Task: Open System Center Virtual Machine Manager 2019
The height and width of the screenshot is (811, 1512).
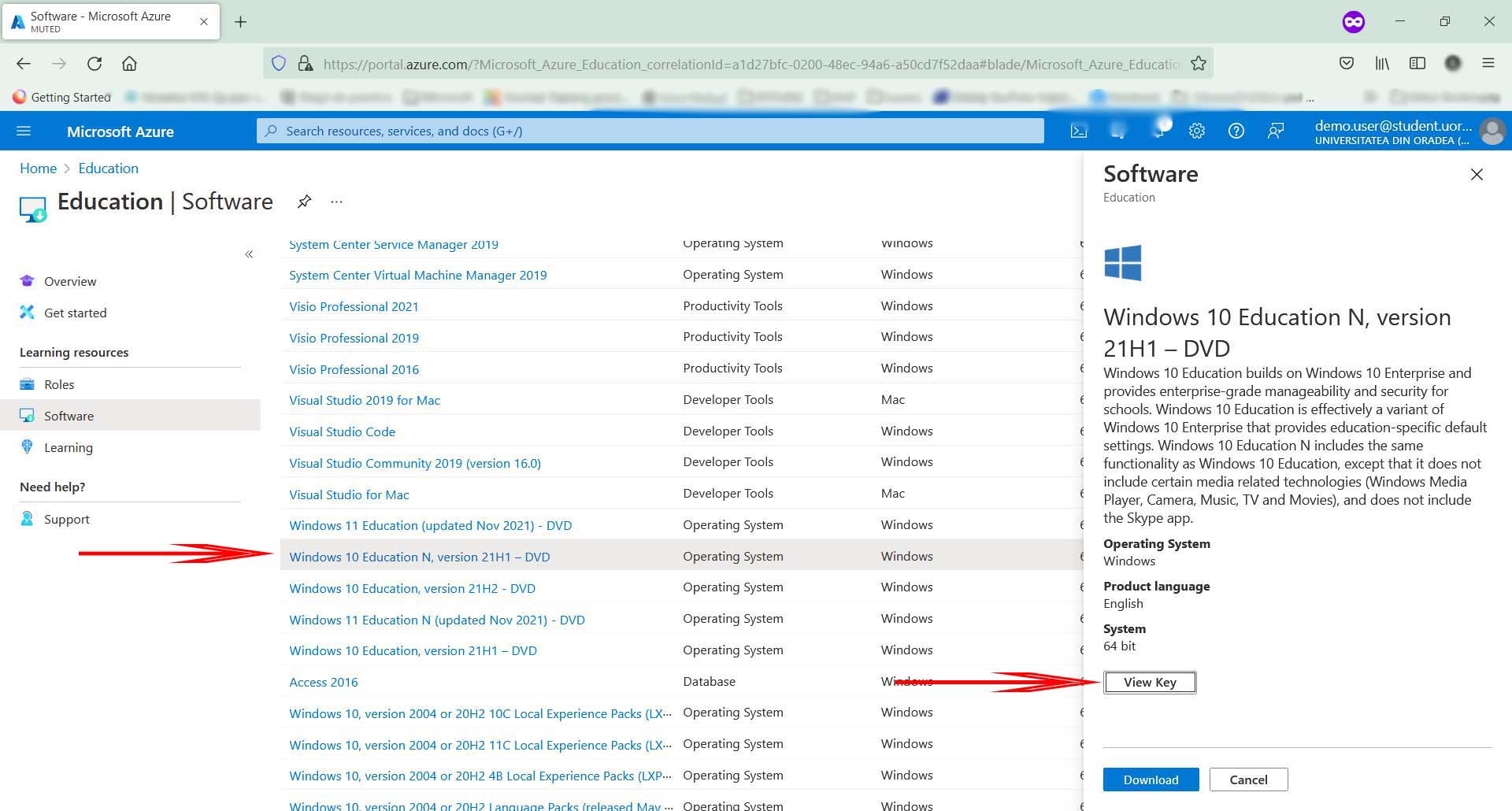Action: (x=417, y=275)
